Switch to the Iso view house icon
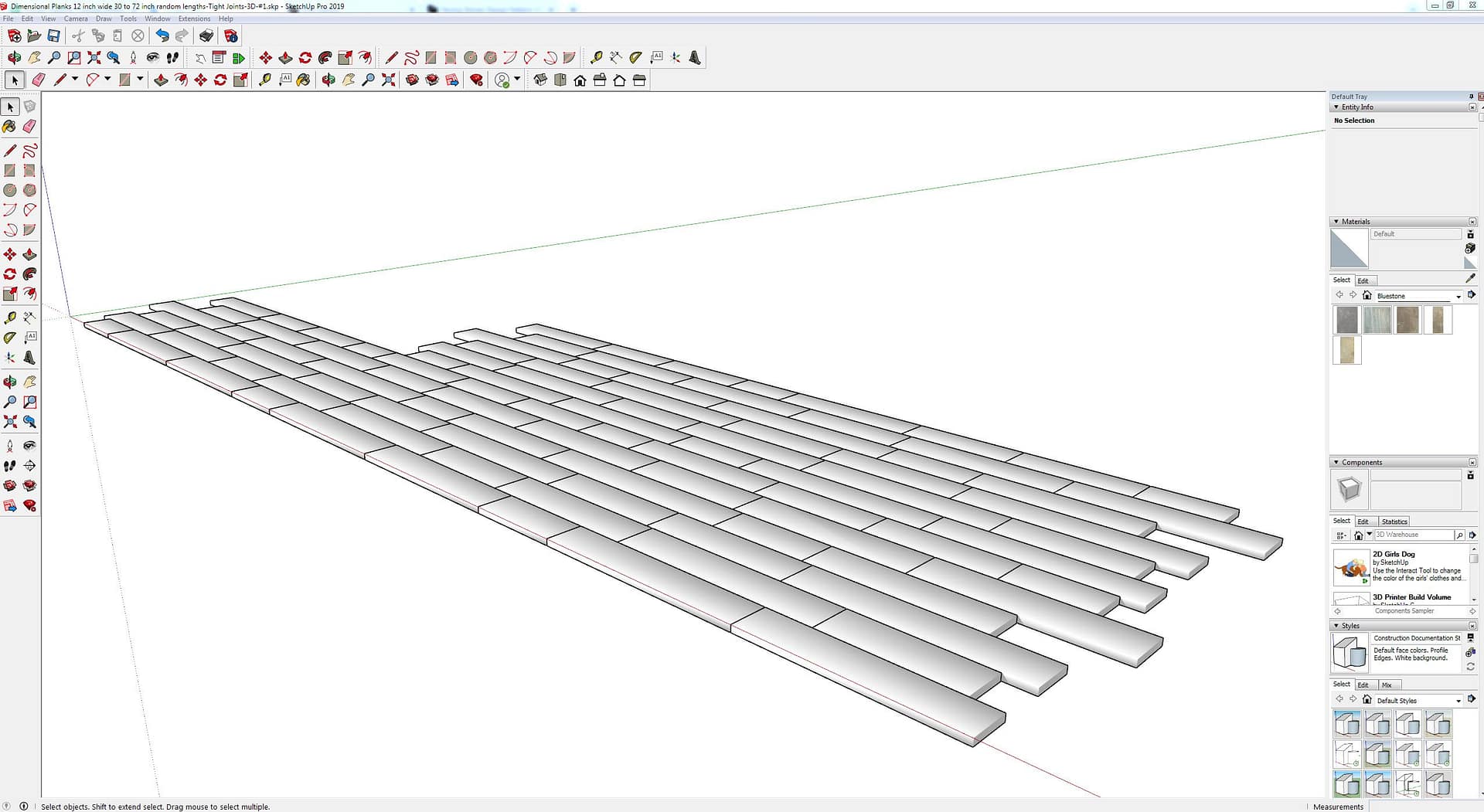 point(540,80)
